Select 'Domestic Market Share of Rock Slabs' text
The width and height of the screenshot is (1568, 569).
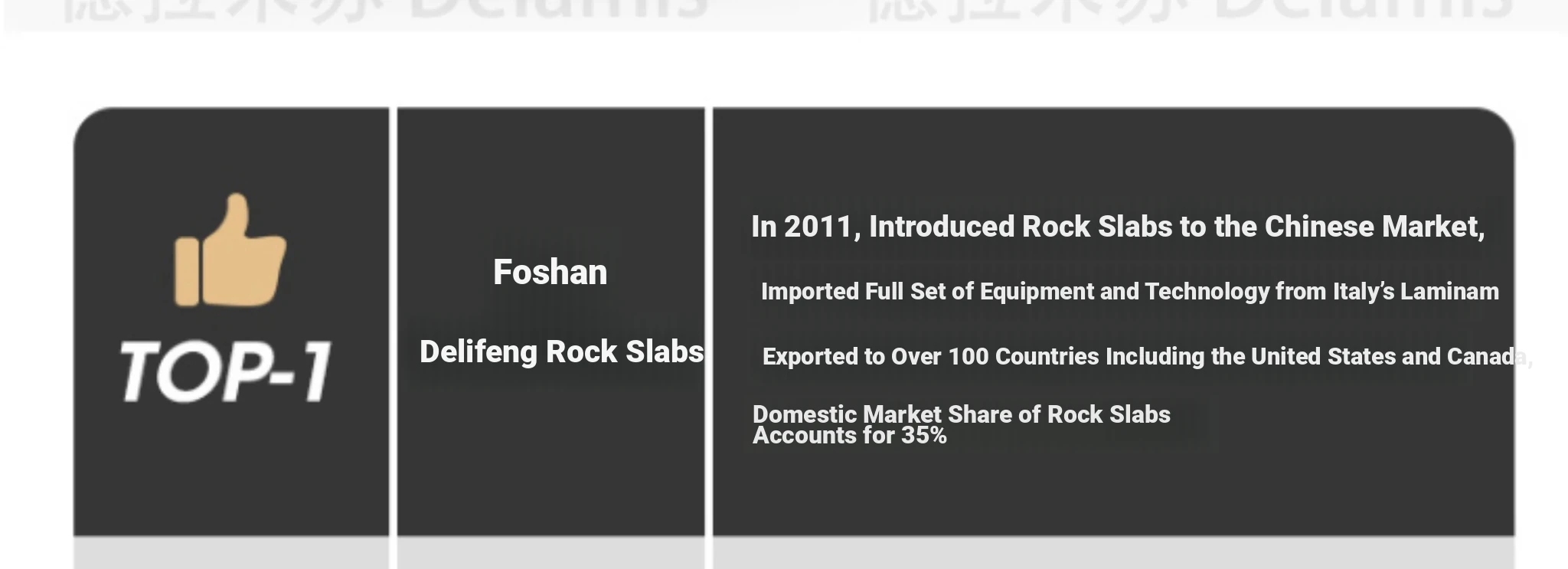pyautogui.click(x=962, y=414)
